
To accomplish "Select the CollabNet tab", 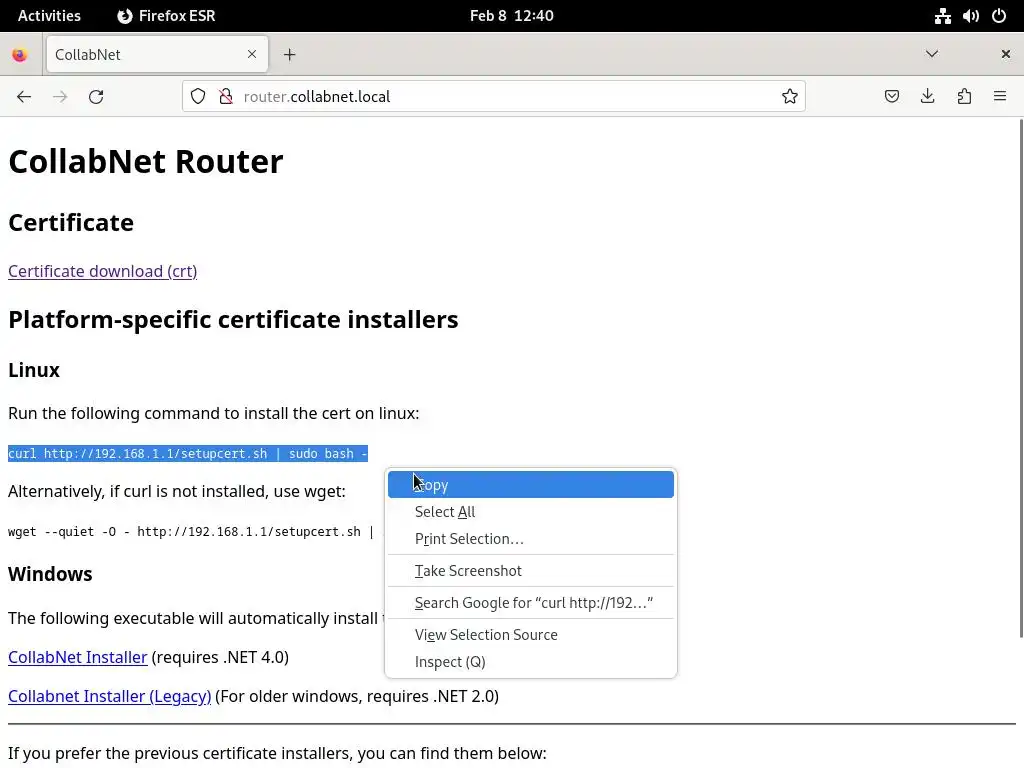I will pos(157,54).
